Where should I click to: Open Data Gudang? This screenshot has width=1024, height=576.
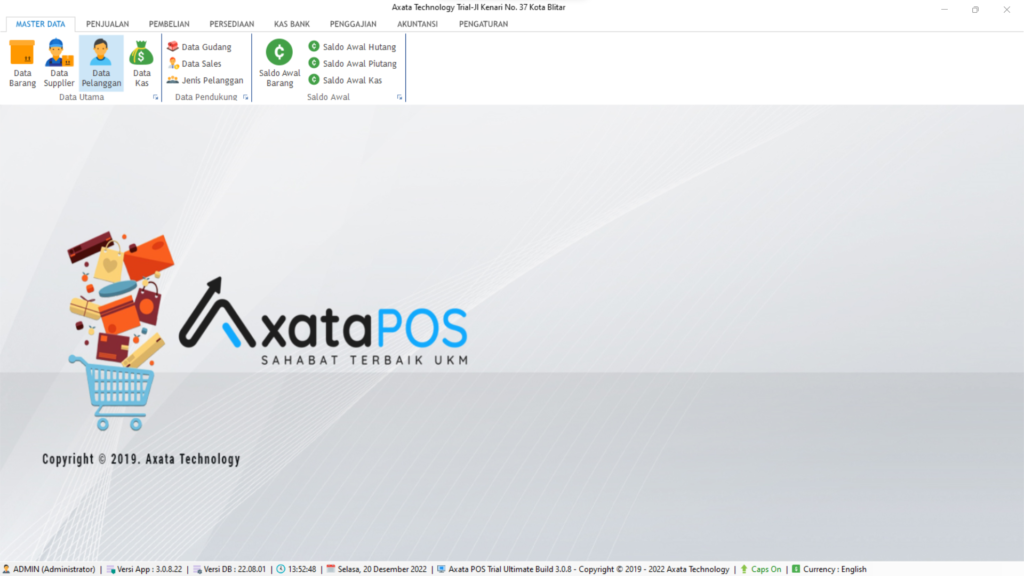199,47
